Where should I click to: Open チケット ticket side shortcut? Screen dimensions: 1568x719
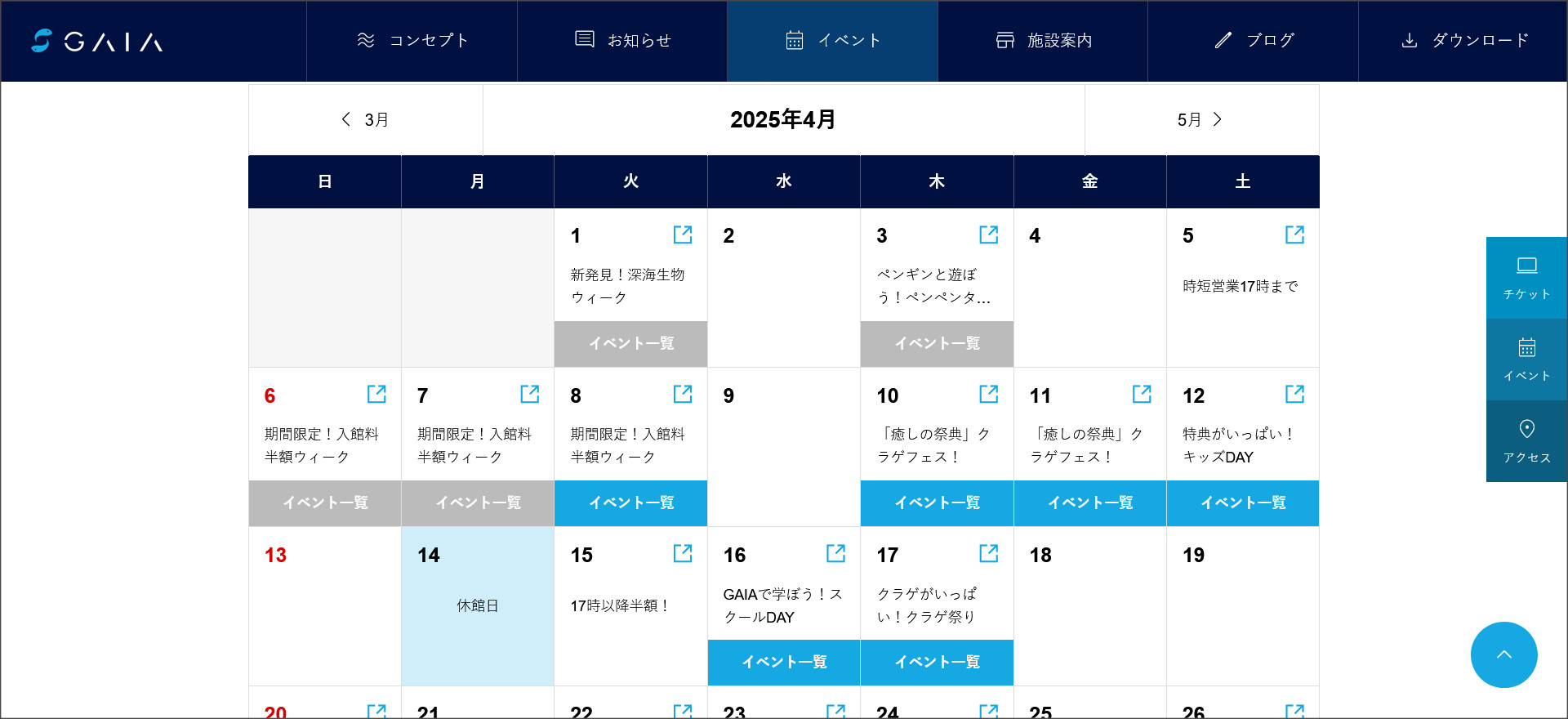[1526, 278]
